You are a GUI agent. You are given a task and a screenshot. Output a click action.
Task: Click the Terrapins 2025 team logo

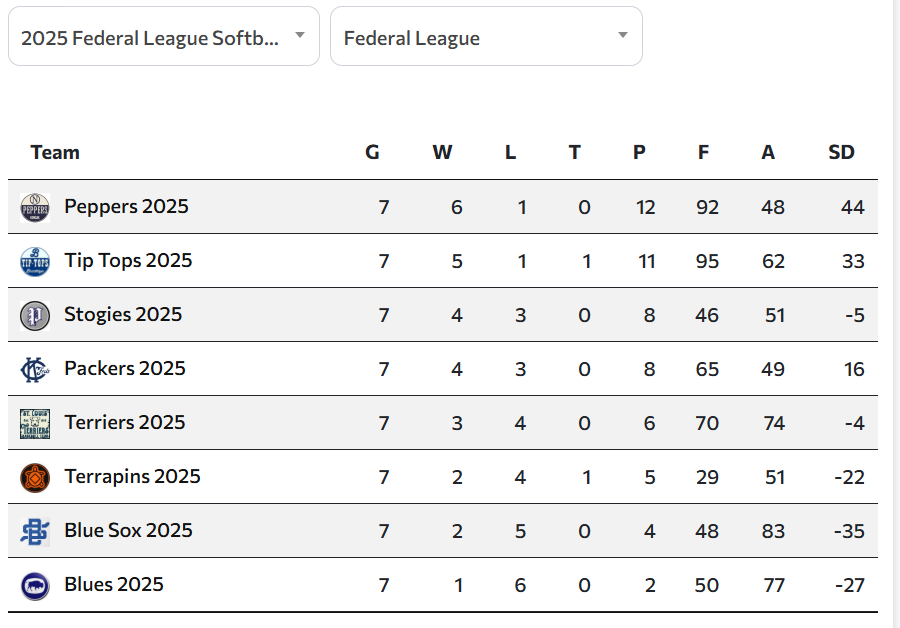tap(35, 477)
